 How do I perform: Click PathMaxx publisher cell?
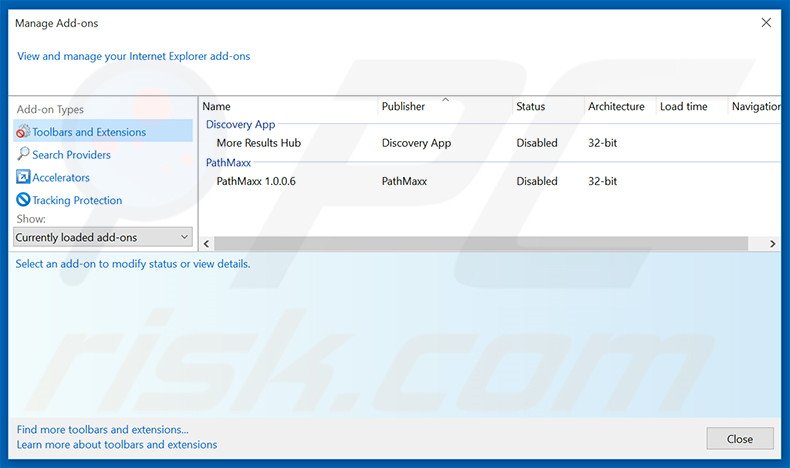404,181
